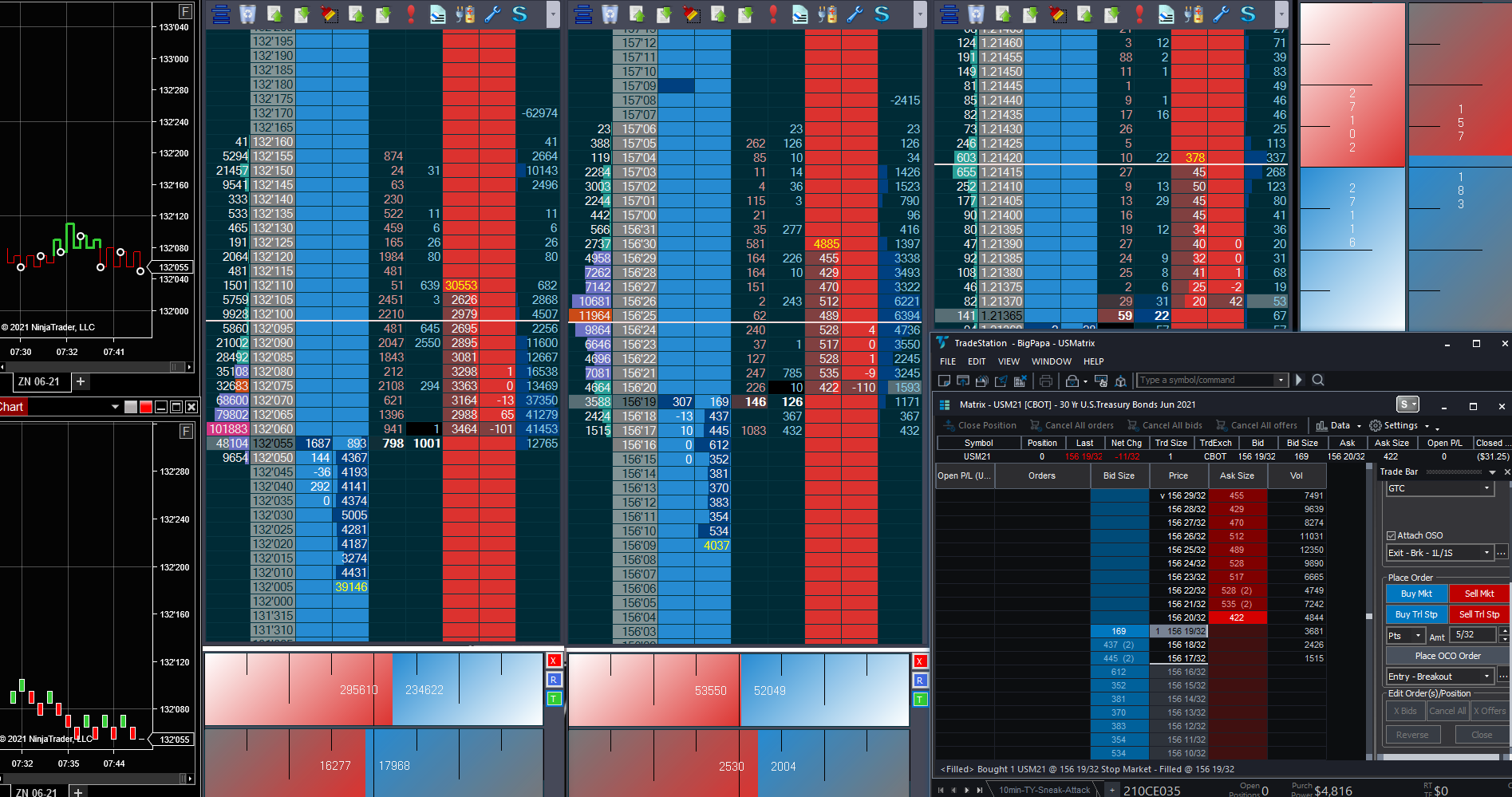Image resolution: width=1512 pixels, height=797 pixels.
Task: Click the battery plug icon in the third ladder toolbar
Action: point(1194,14)
